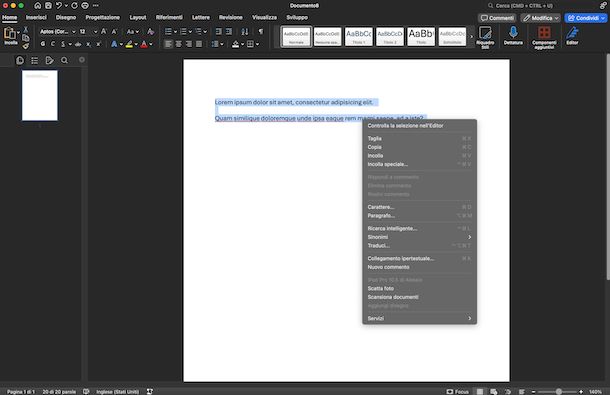Click the share link icon top right
Image resolution: width=610 pixels, height=395 pixels.
pyautogui.click(x=603, y=5)
